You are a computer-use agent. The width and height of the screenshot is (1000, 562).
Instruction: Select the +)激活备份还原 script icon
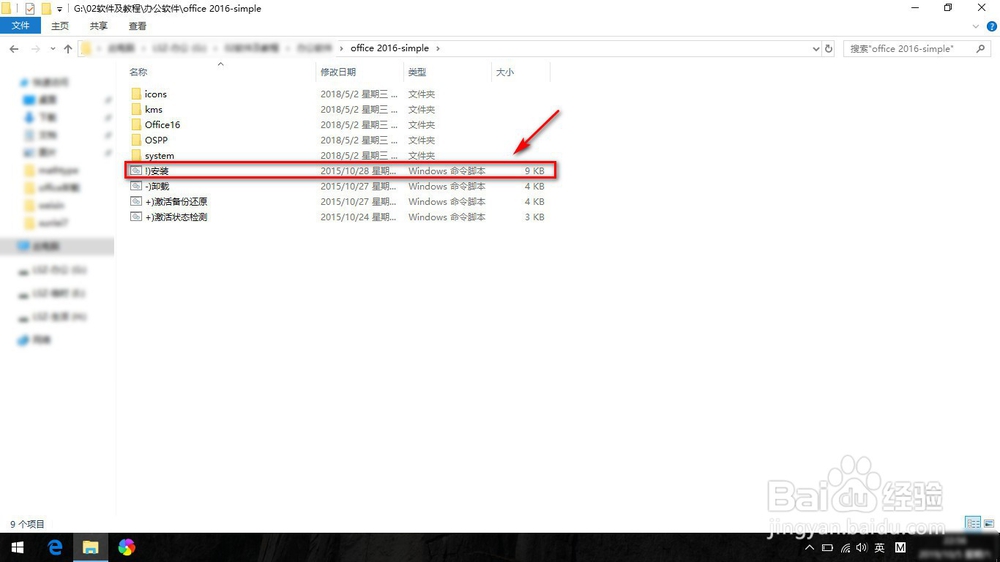point(136,201)
